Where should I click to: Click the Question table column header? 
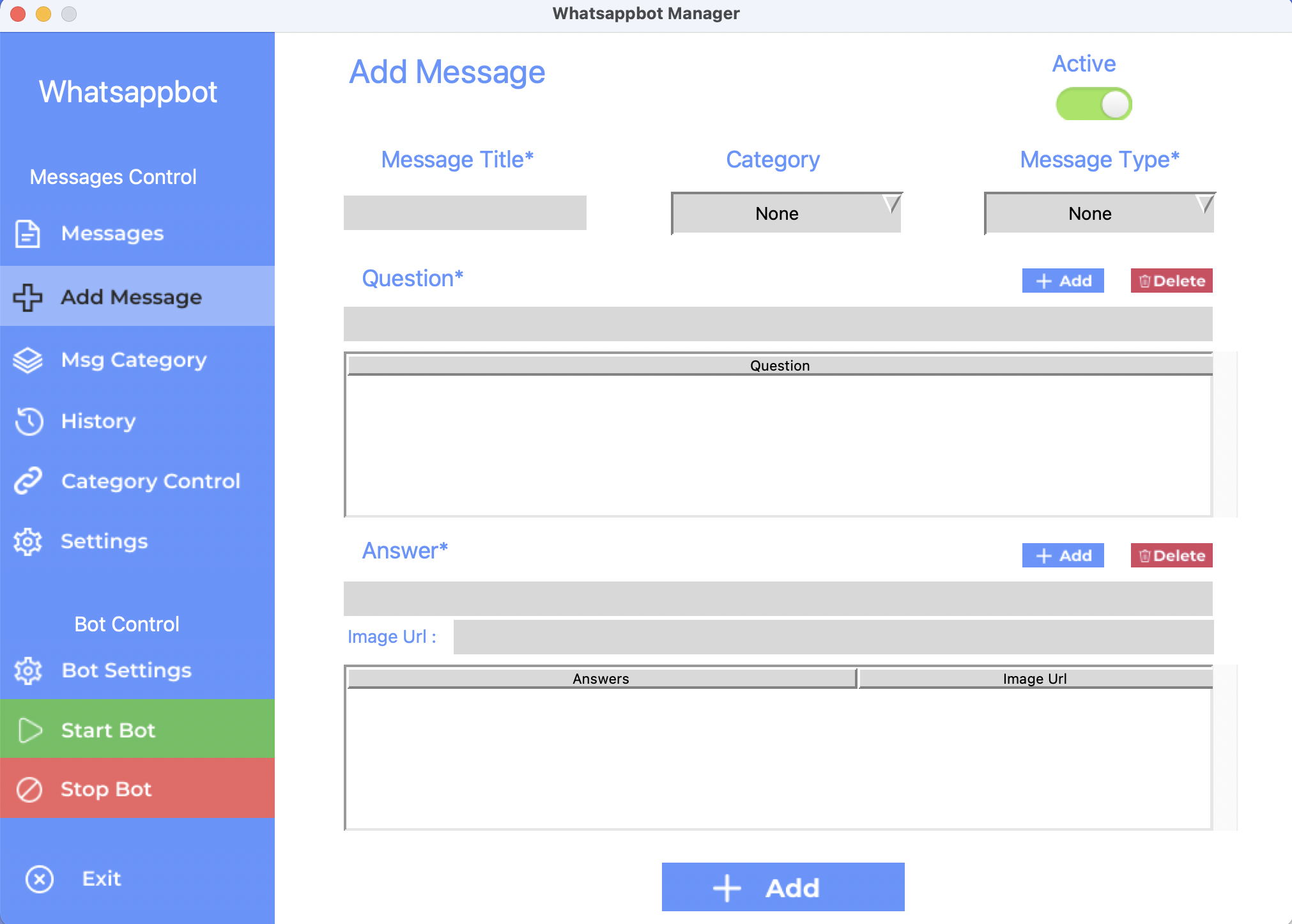(x=780, y=366)
